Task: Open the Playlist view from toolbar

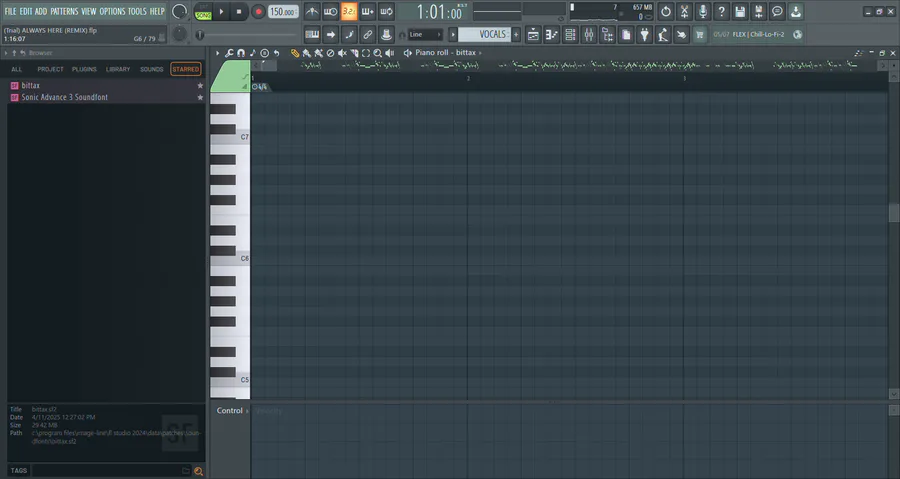Action: 533,35
